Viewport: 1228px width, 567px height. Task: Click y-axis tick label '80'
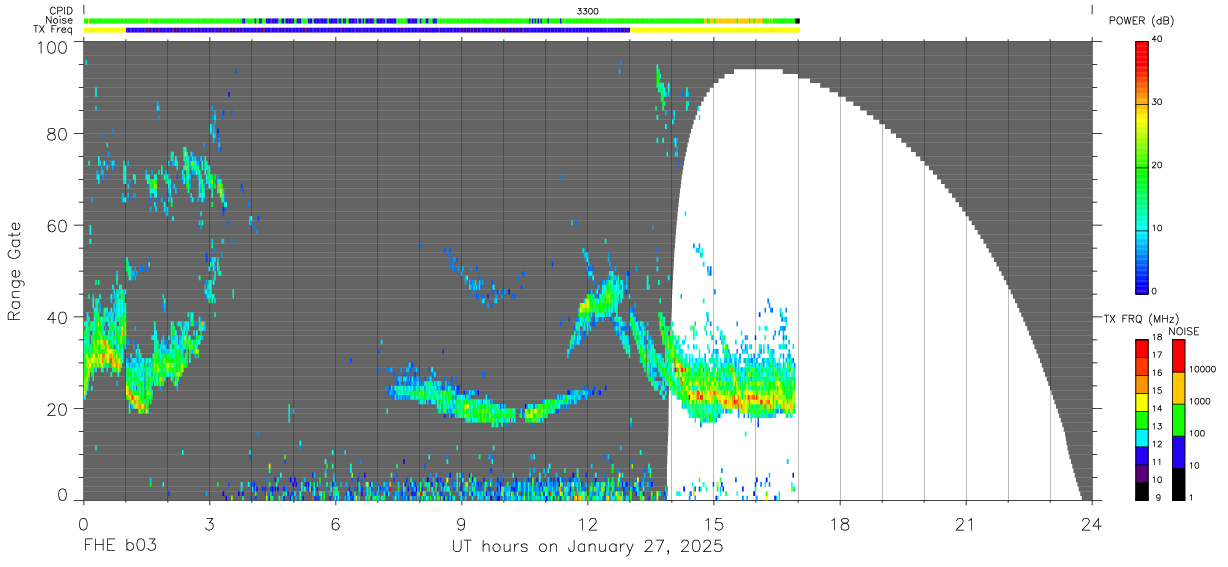[59, 134]
